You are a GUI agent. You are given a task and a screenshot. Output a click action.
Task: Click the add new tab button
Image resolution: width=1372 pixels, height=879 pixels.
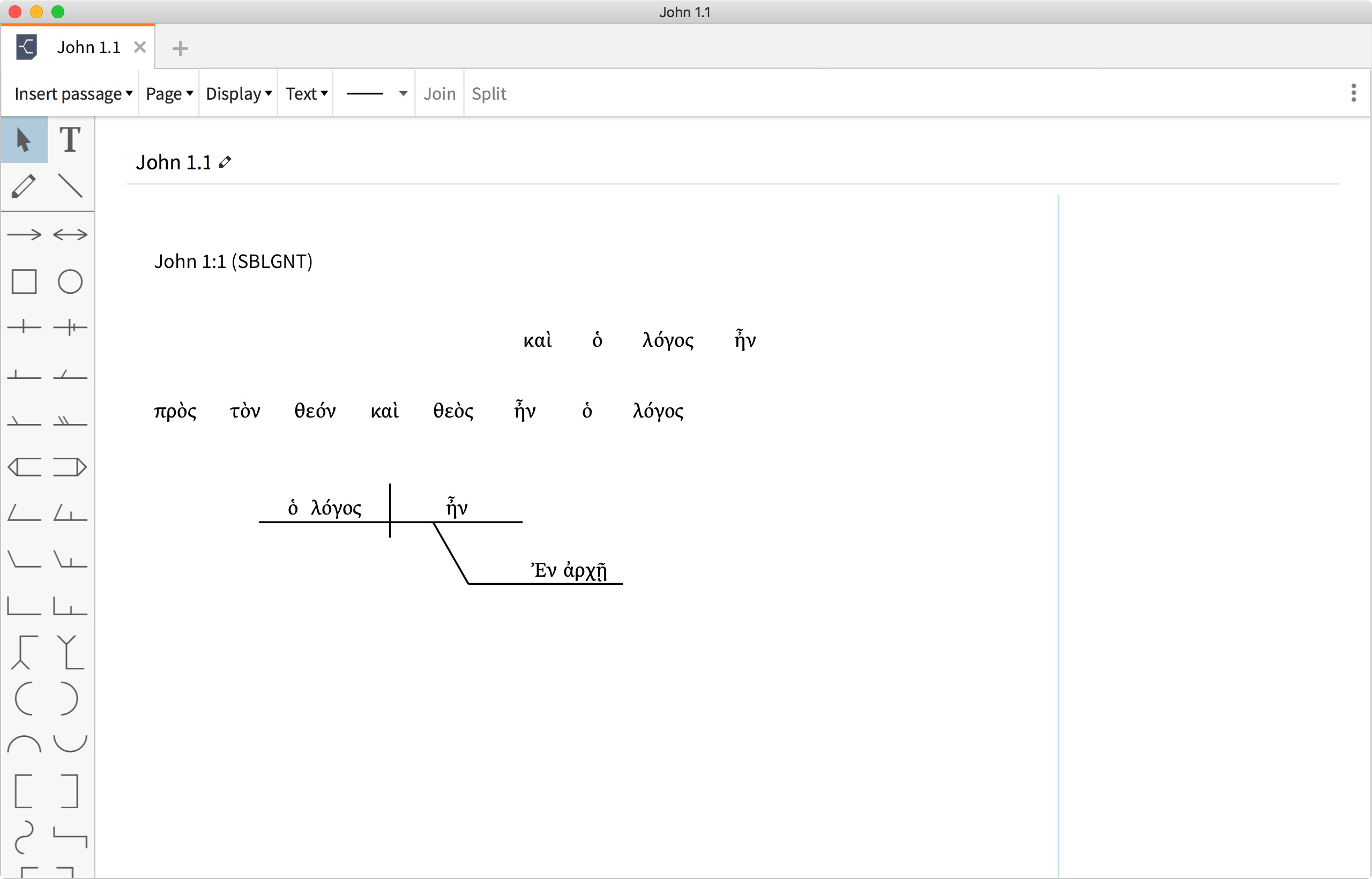(x=180, y=48)
